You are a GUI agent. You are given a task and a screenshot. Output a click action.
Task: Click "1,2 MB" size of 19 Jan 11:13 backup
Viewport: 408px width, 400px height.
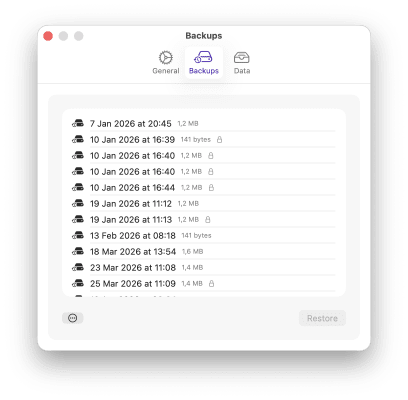click(188, 220)
